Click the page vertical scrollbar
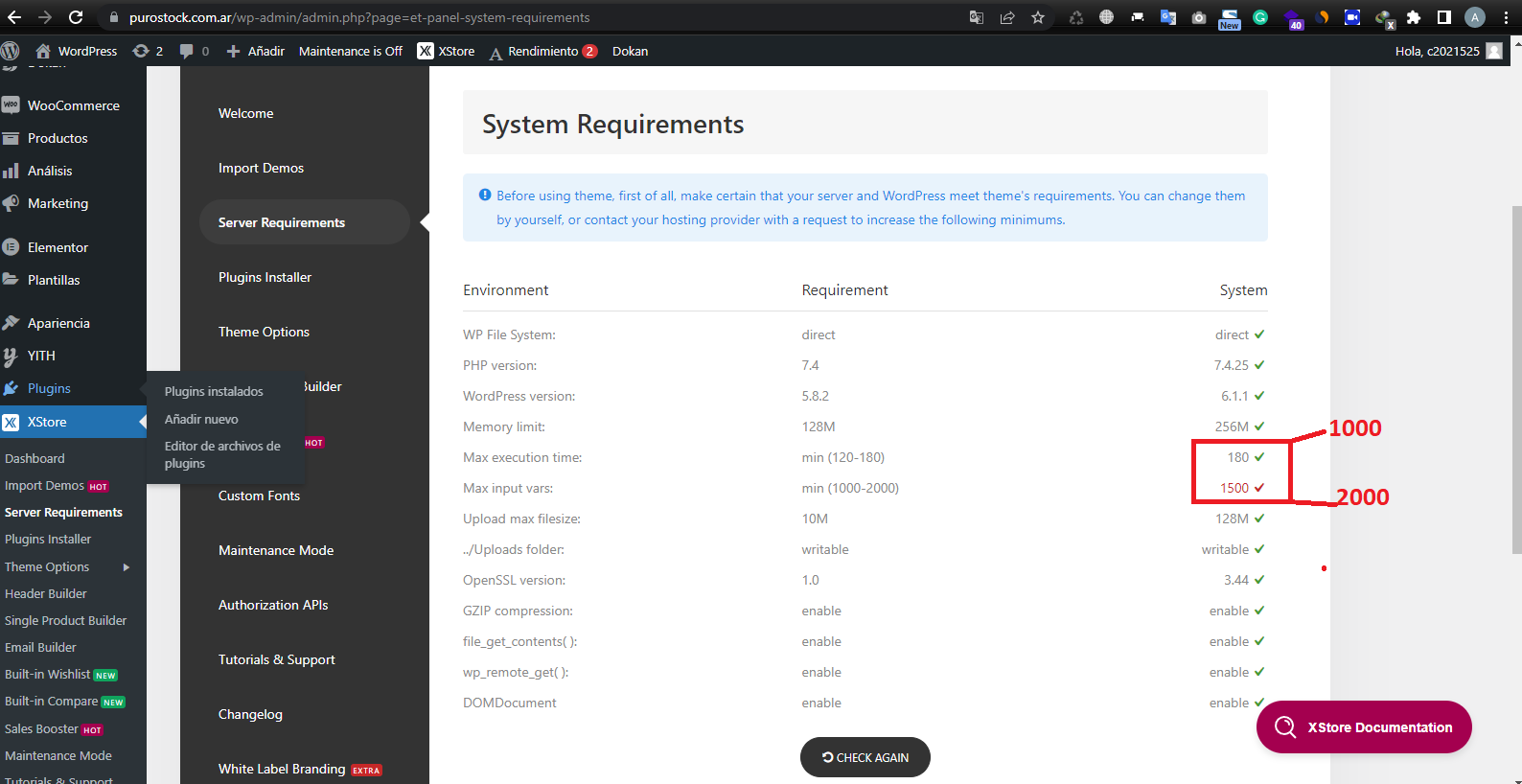The height and width of the screenshot is (784, 1522). (x=1516, y=379)
